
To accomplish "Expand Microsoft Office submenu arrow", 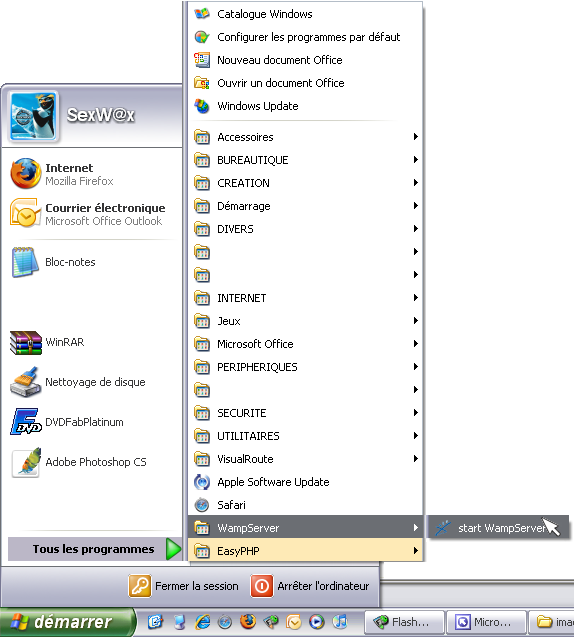I will point(416,344).
